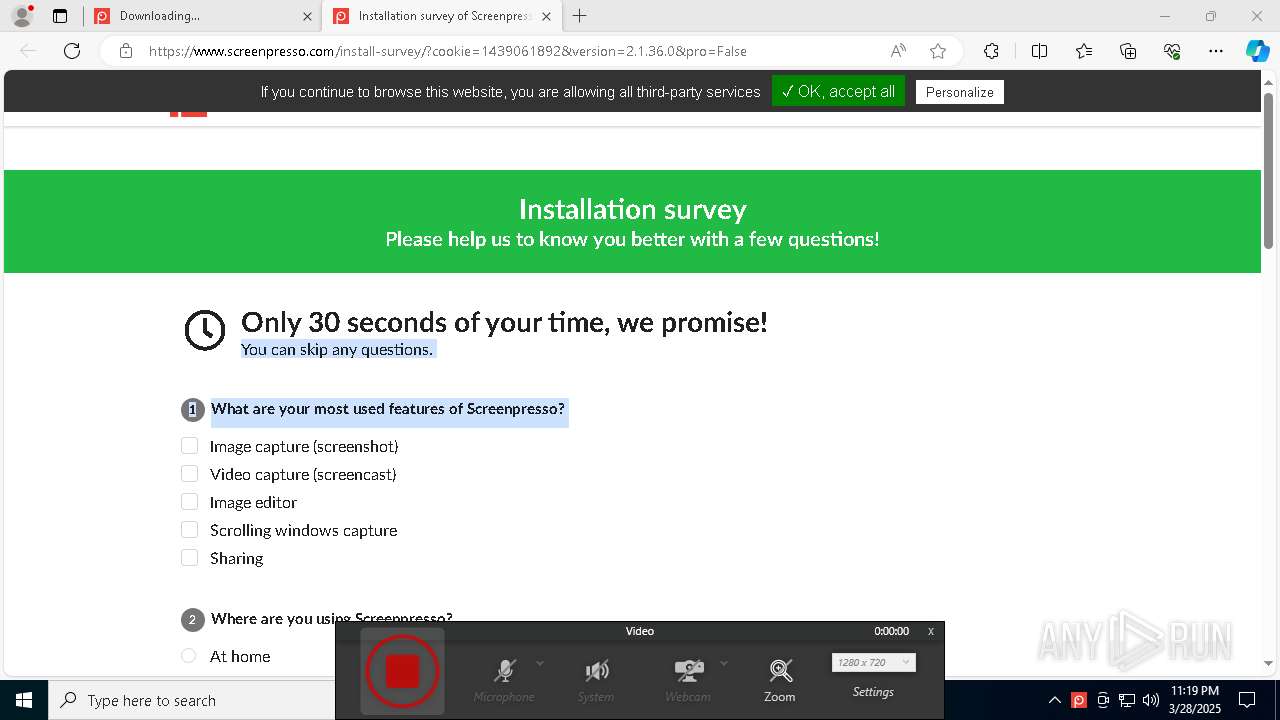Open tab actions menu

60,16
